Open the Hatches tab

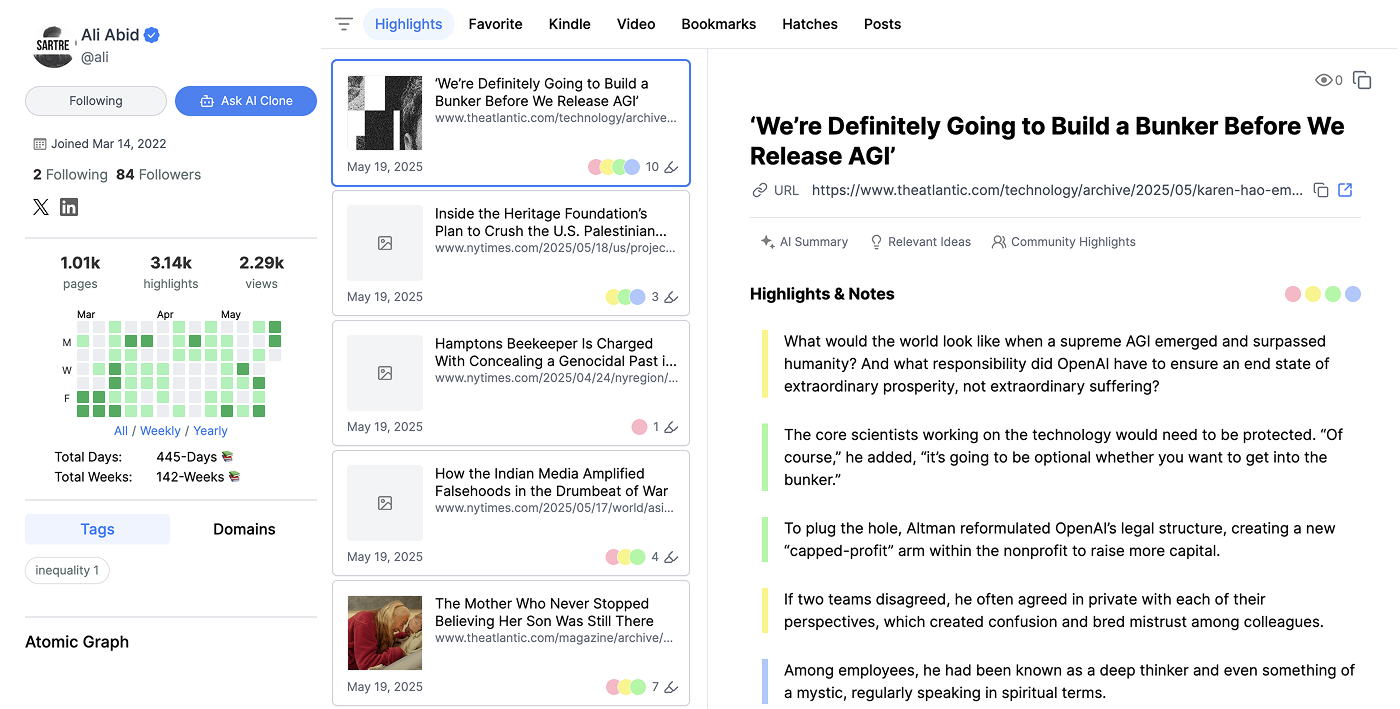tap(810, 24)
